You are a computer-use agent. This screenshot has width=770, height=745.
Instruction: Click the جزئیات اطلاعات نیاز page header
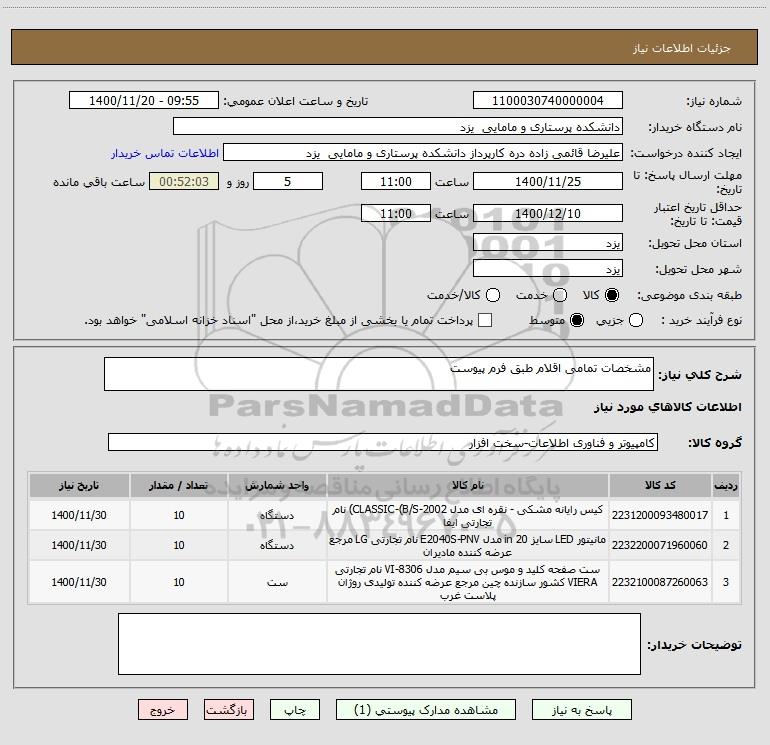pos(681,48)
